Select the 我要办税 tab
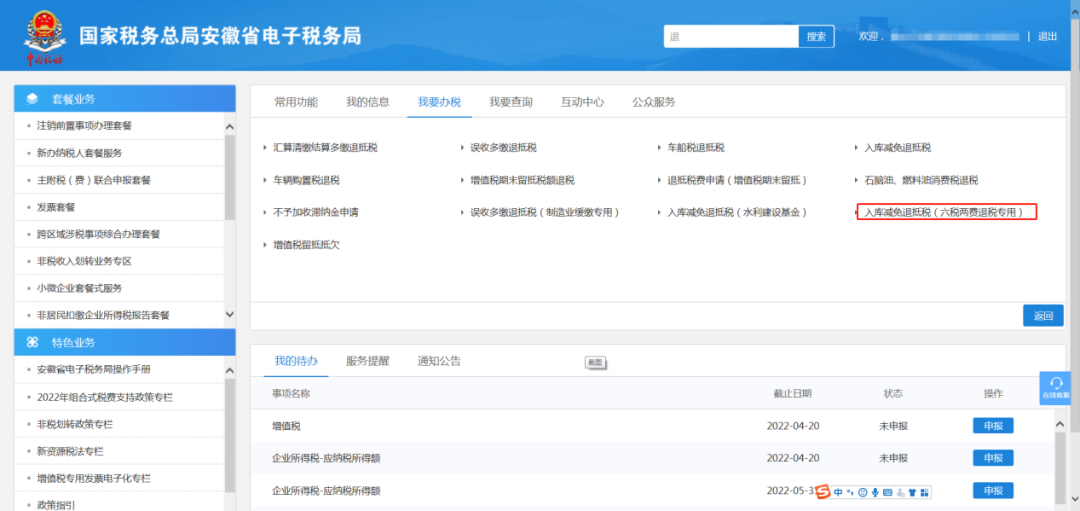Viewport: 1080px width, 511px height. pos(439,102)
